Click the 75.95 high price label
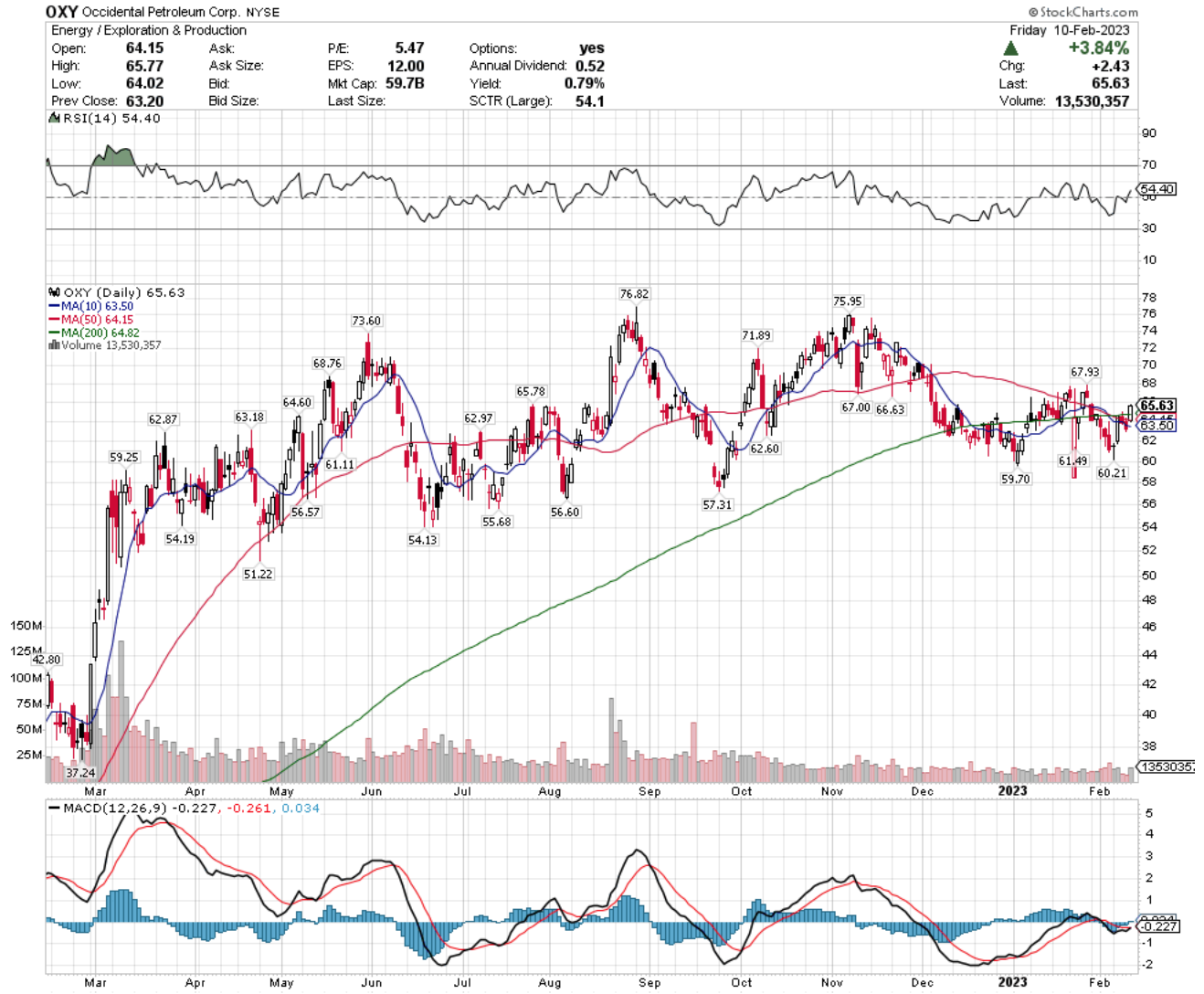Screen dimensions: 1204x994 point(847,301)
